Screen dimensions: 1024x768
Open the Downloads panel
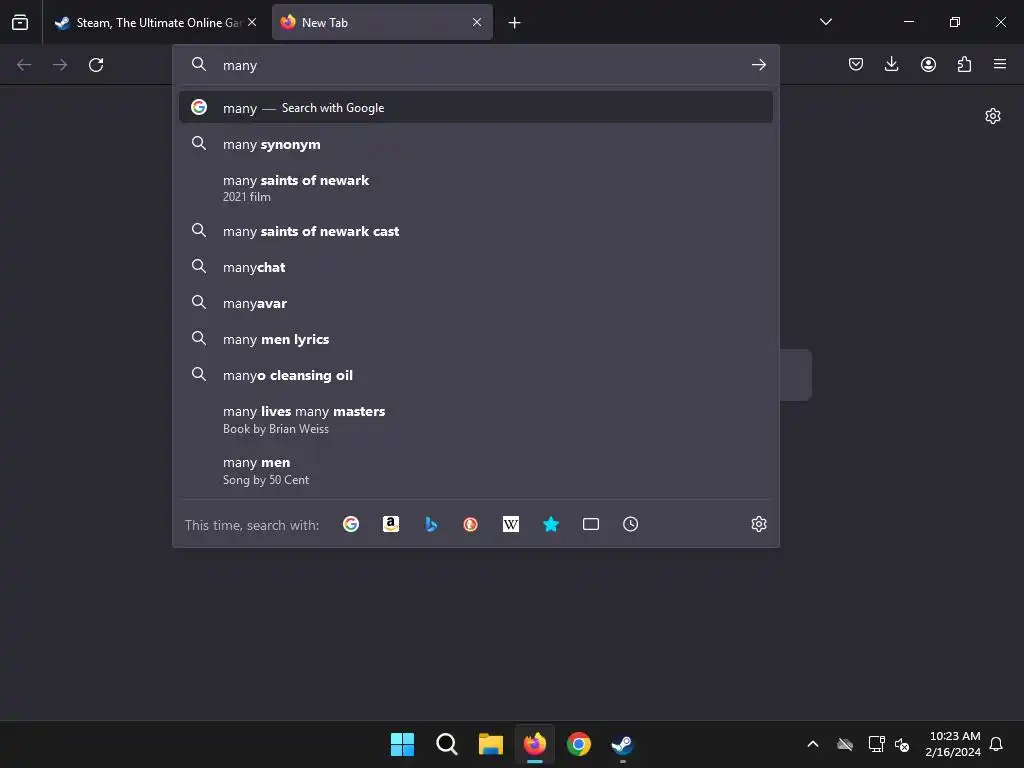[x=891, y=64]
